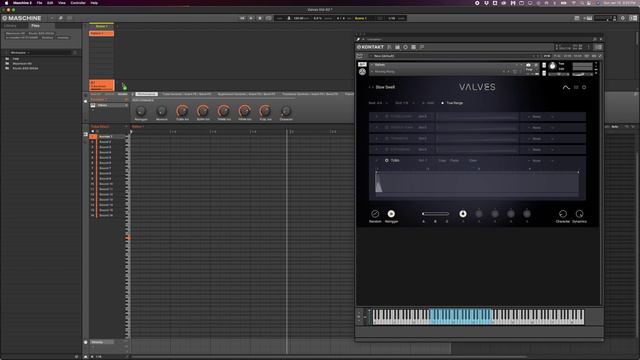640x360 pixels.
Task: Click the round settings icon at Valves top right
Action: [x=584, y=87]
